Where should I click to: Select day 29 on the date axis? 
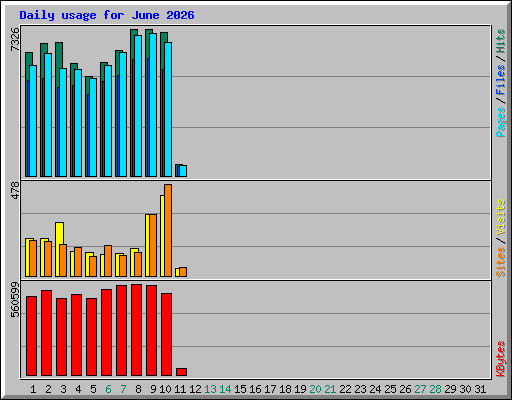[x=450, y=389]
